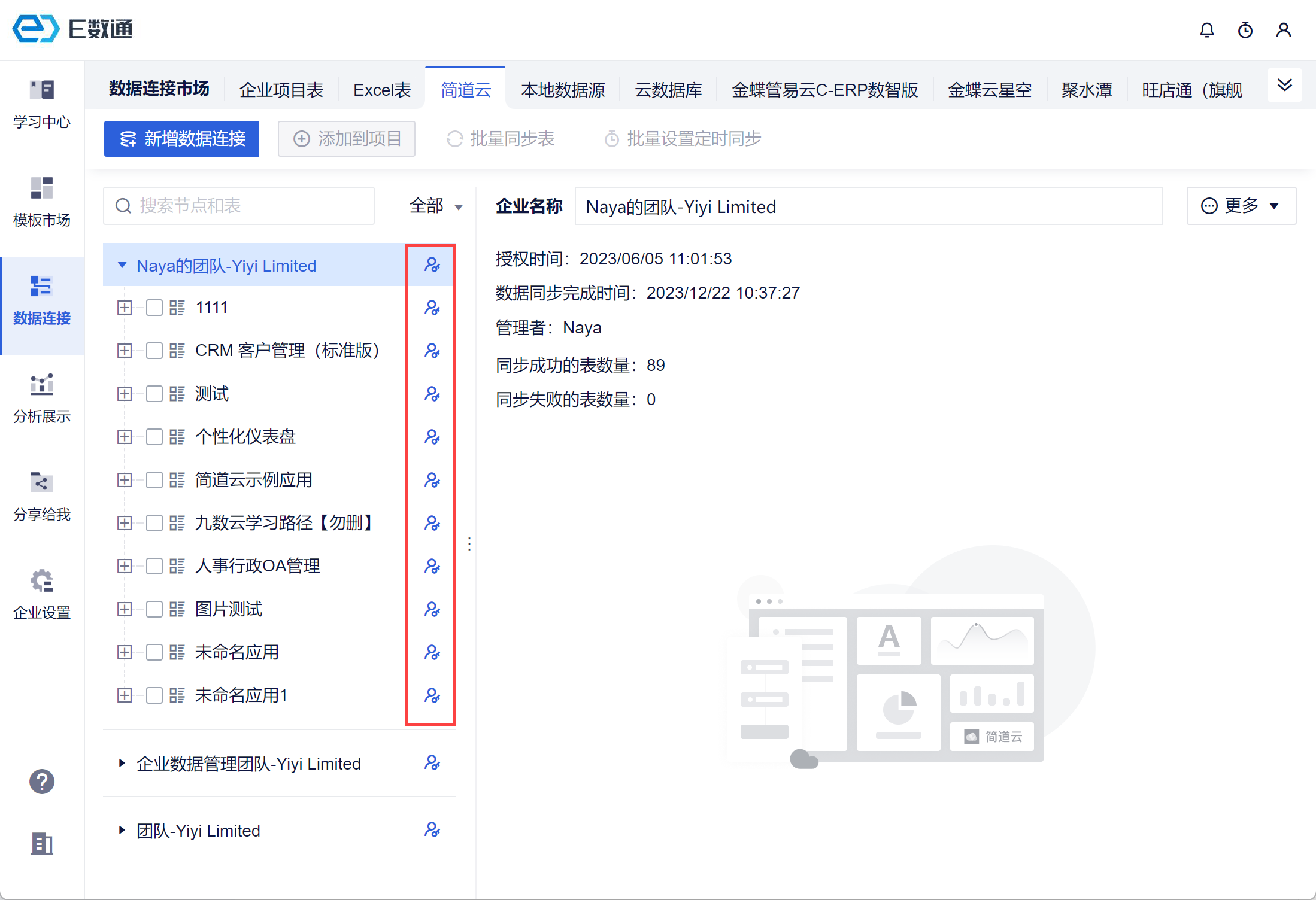This screenshot has width=1316, height=900.
Task: Open 学习中心 in the sidebar
Action: pos(41,104)
